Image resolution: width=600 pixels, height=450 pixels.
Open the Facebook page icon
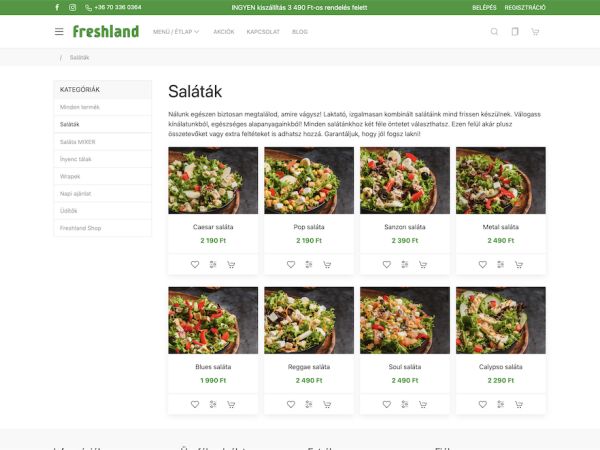pyautogui.click(x=57, y=7)
